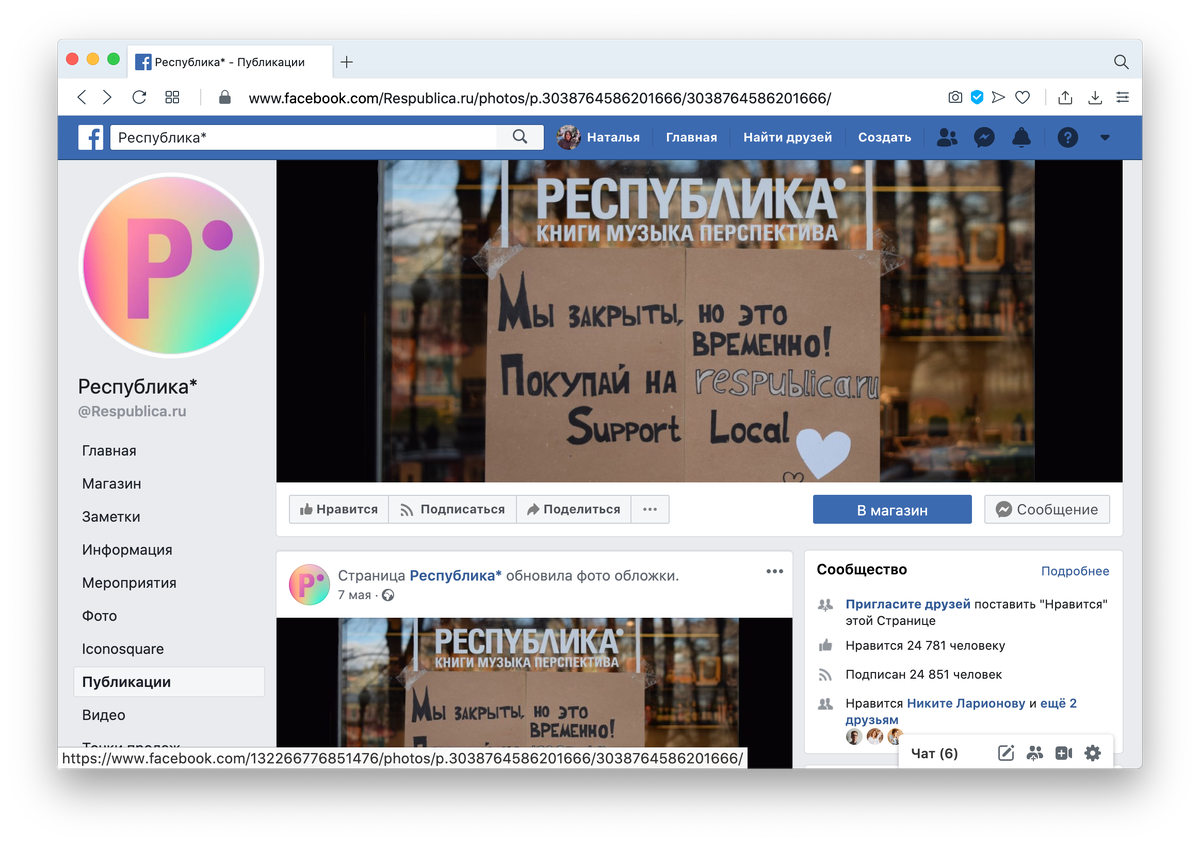Image resolution: width=1200 pixels, height=845 pixels.
Task: Open downloads with the download arrow icon
Action: [1095, 97]
